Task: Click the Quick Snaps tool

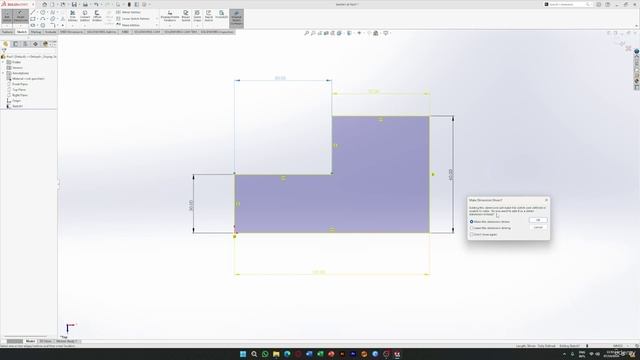Action: [x=197, y=16]
